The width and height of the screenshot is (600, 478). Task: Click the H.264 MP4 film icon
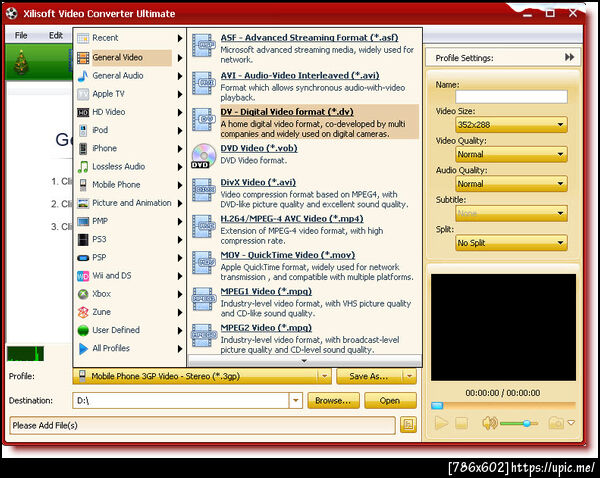[202, 226]
